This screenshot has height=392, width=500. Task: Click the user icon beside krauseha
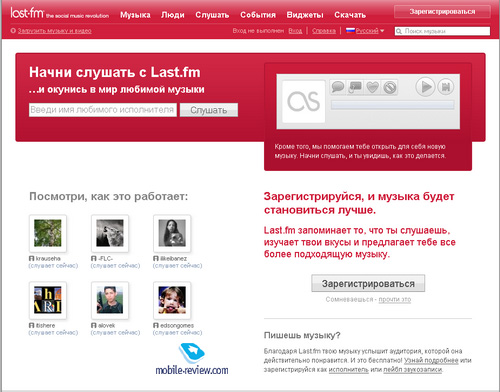click(32, 258)
